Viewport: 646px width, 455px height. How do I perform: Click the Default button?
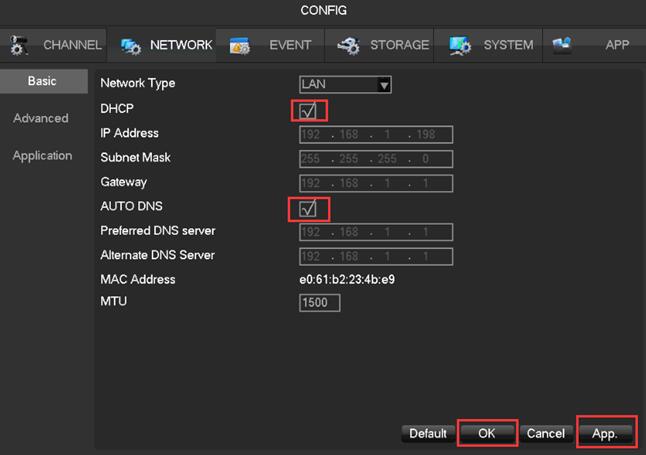pos(427,433)
